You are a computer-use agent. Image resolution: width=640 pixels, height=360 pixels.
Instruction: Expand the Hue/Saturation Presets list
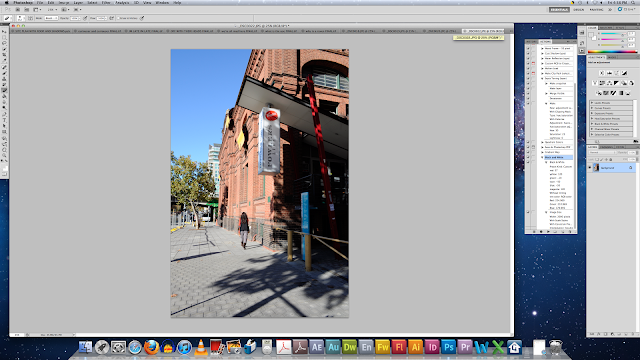click(x=592, y=118)
